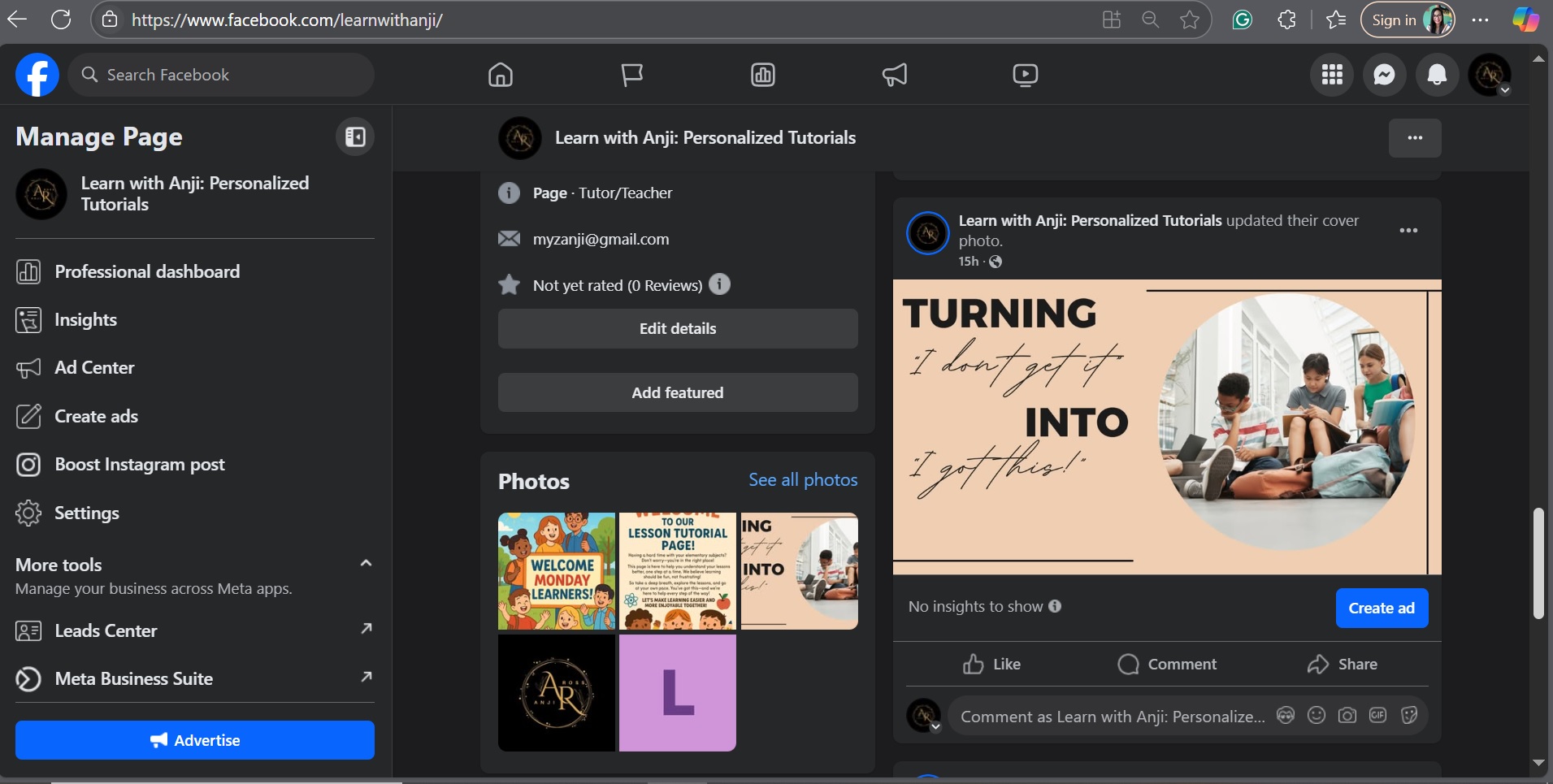Viewport: 1553px width, 784px height.
Task: Open the Copilot icon in the browser
Action: (1525, 19)
